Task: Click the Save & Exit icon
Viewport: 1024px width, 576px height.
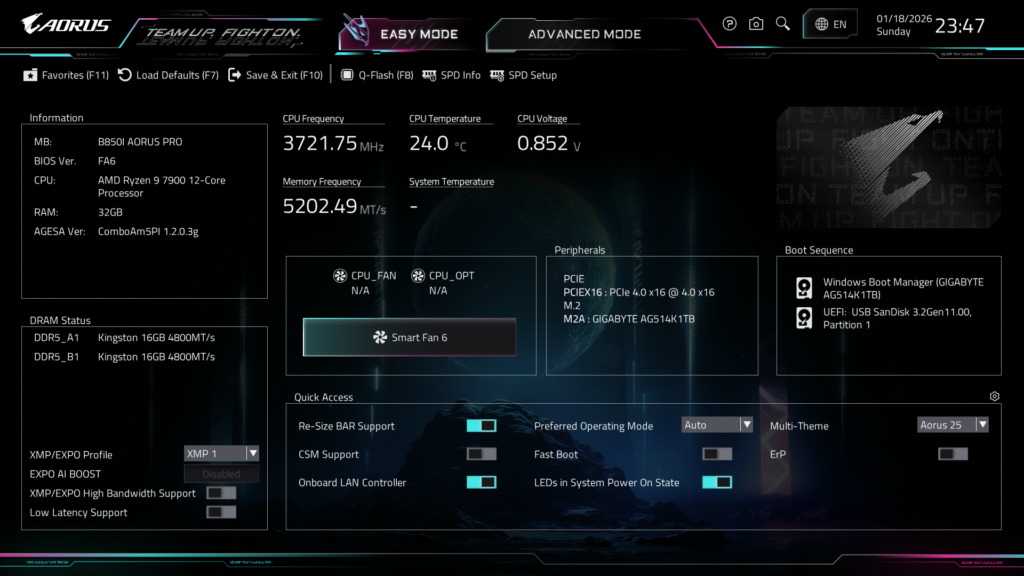Action: [x=235, y=75]
